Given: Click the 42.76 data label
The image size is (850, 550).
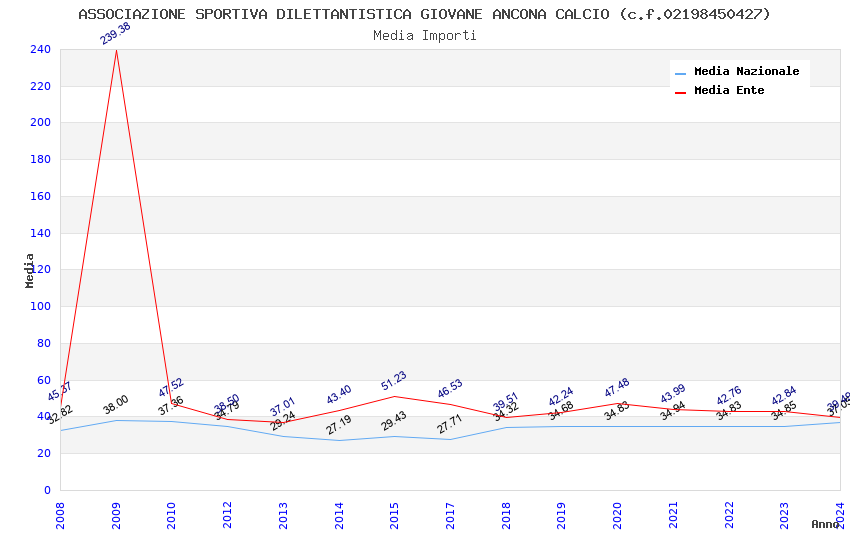Looking at the screenshot, I should pyautogui.click(x=729, y=396).
